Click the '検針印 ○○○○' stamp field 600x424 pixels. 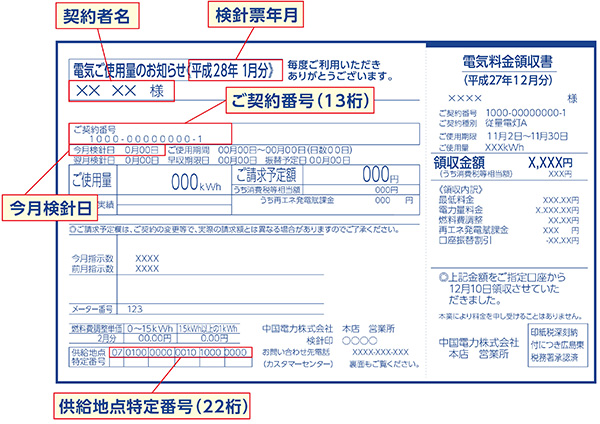click(342, 340)
